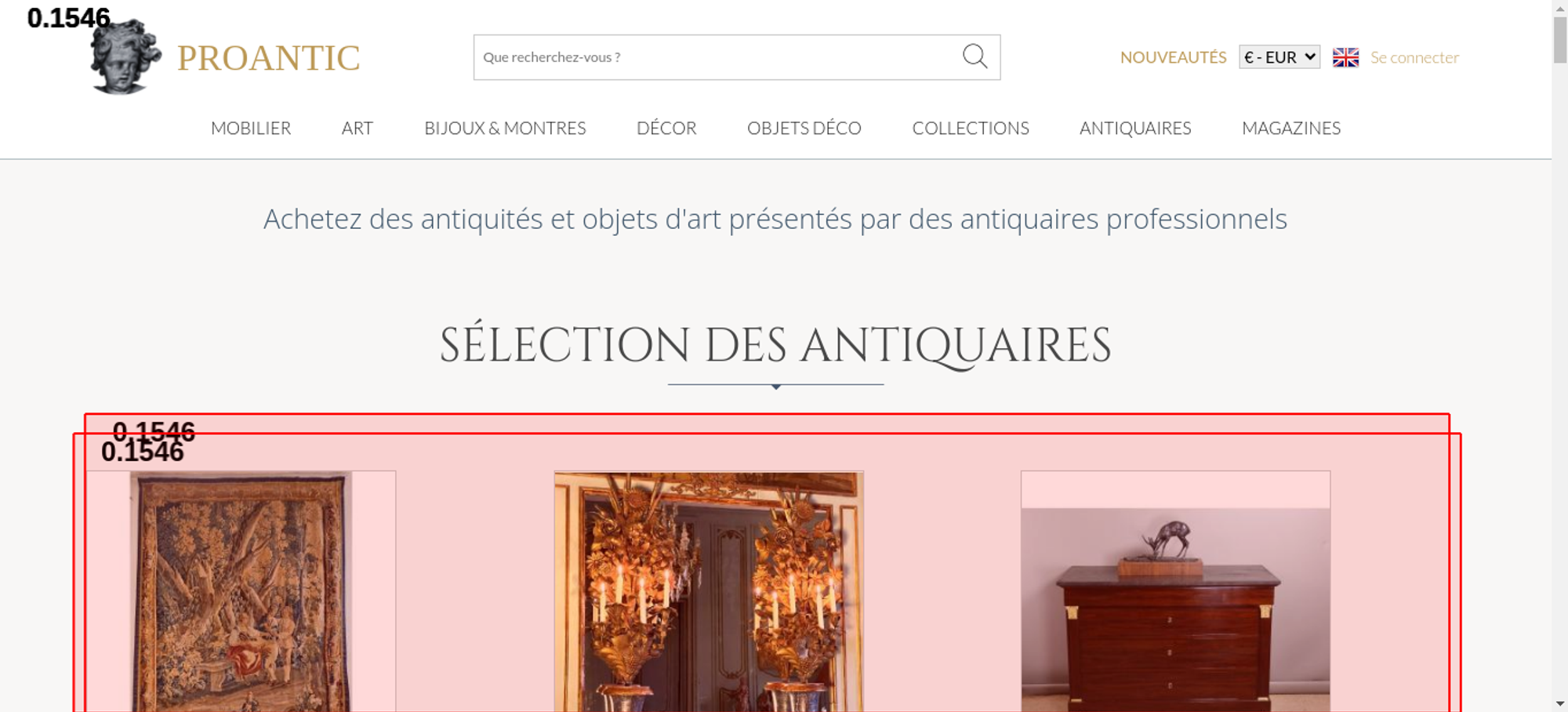Open the EUR currency dropdown

1279,57
